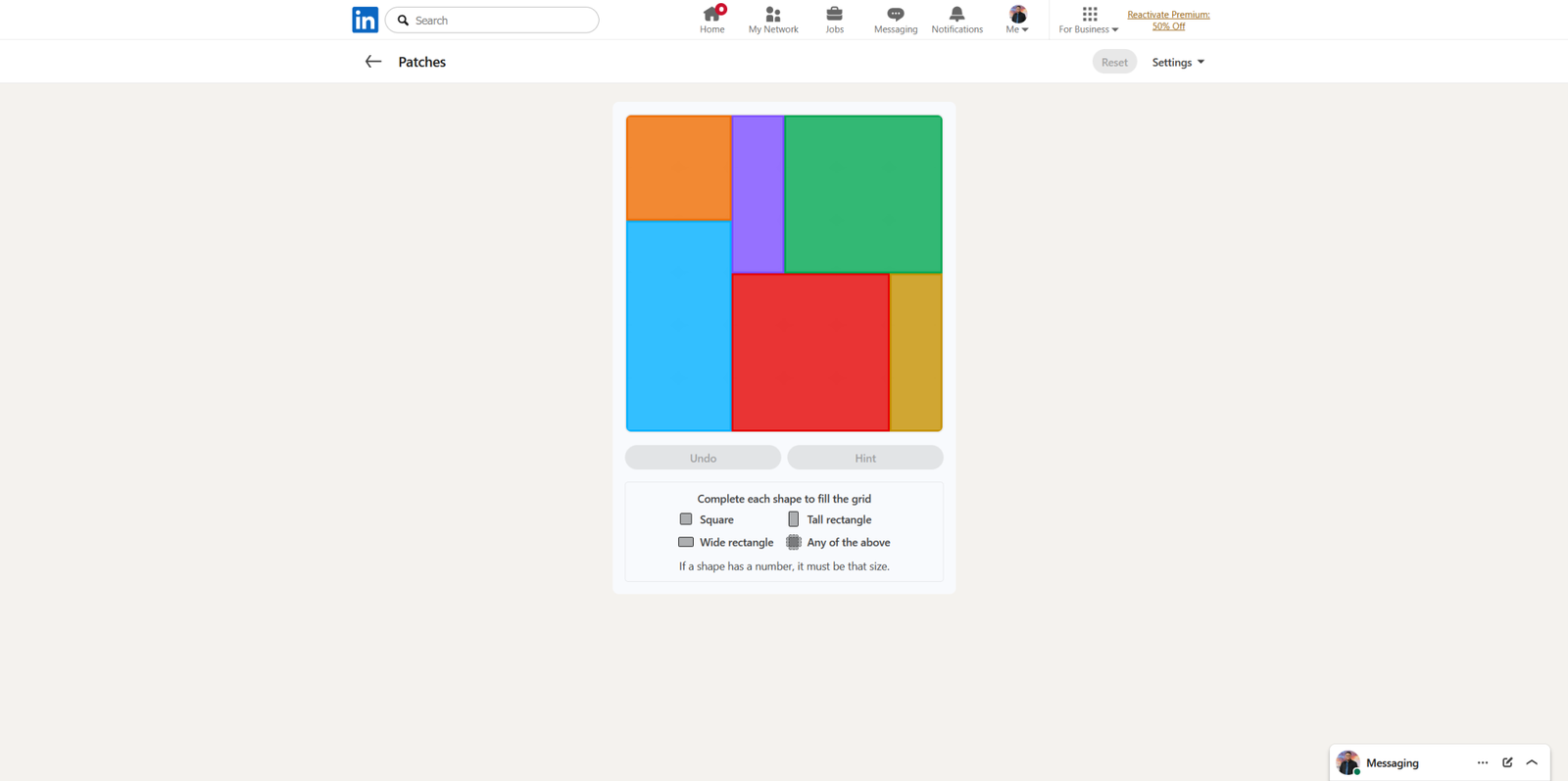
Task: Open the Jobs briefcase icon
Action: click(x=834, y=15)
